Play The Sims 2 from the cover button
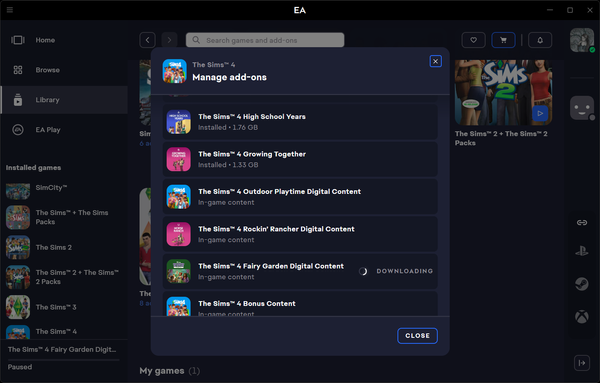600x383 pixels. [x=540, y=113]
